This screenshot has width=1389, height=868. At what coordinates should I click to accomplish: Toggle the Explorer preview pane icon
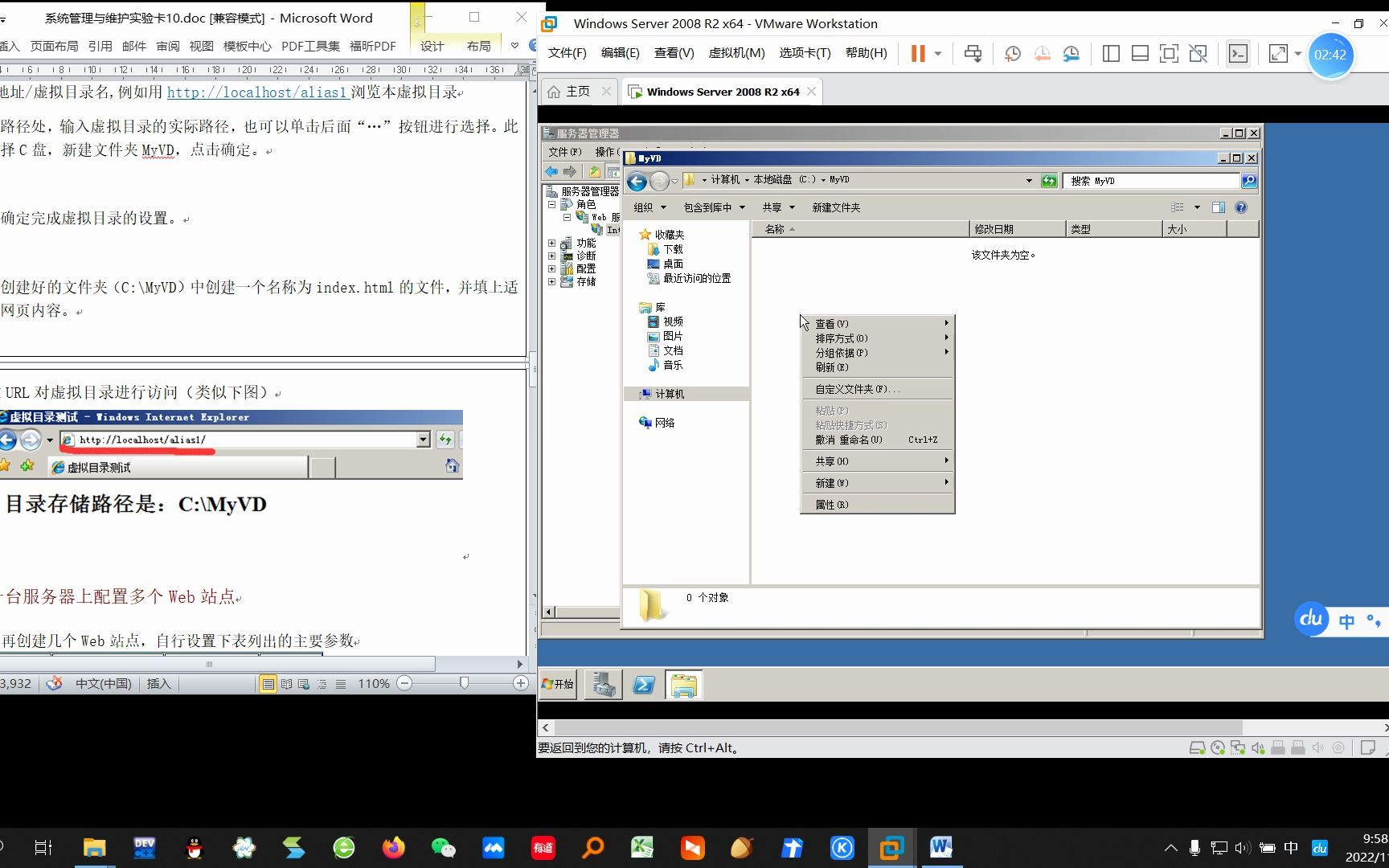(1219, 207)
